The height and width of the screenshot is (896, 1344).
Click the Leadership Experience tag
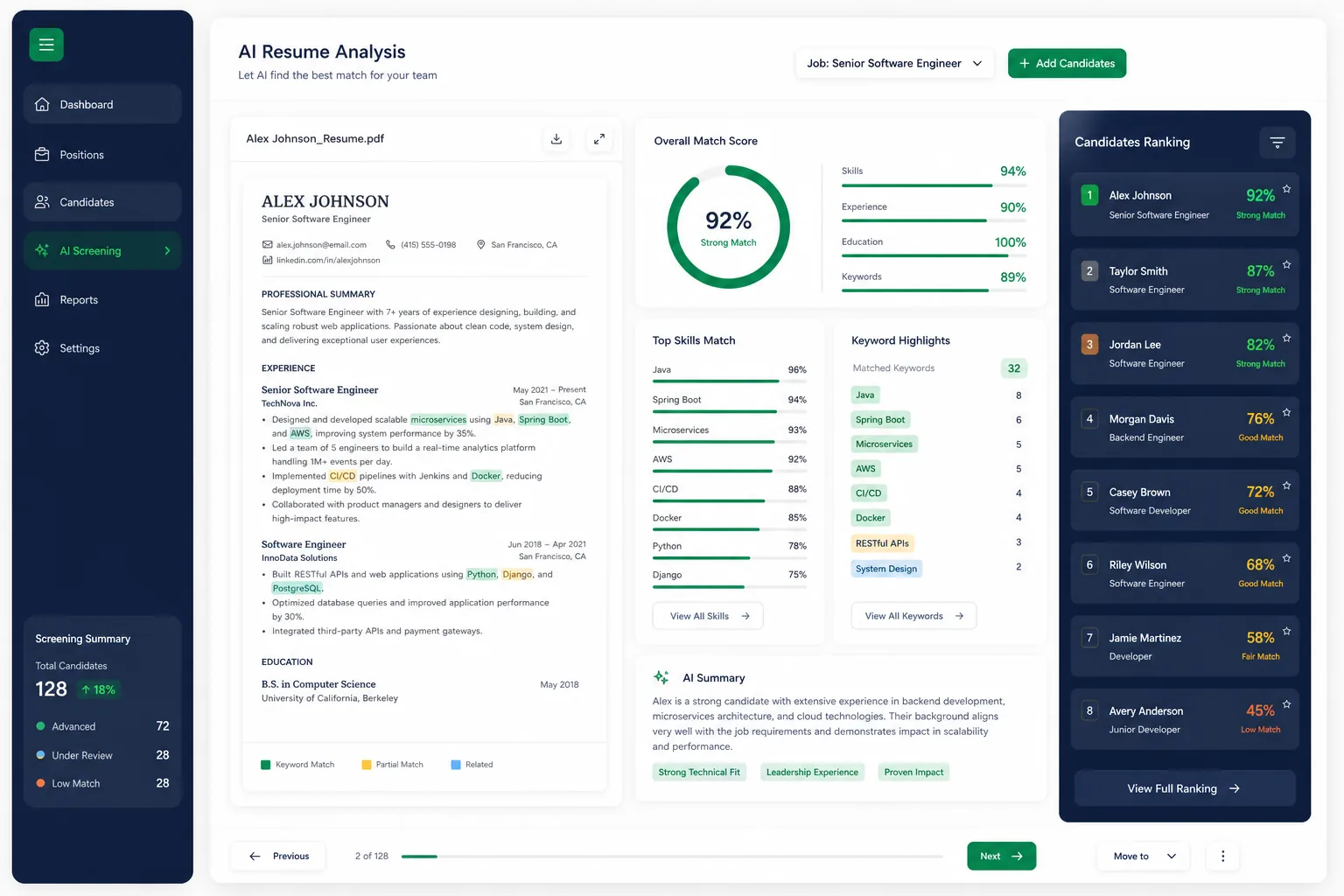pyautogui.click(x=812, y=772)
